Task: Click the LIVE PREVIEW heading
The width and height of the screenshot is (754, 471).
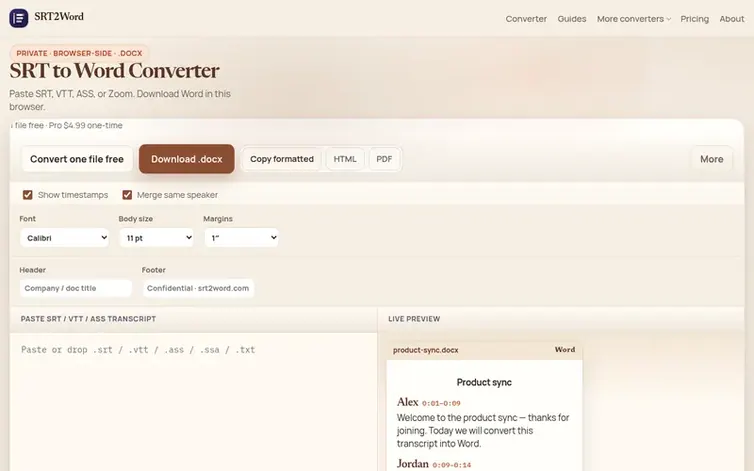Action: coord(414,319)
